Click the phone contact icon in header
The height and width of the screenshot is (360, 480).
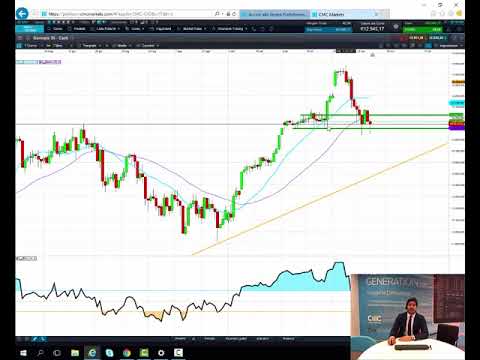pos(254,29)
